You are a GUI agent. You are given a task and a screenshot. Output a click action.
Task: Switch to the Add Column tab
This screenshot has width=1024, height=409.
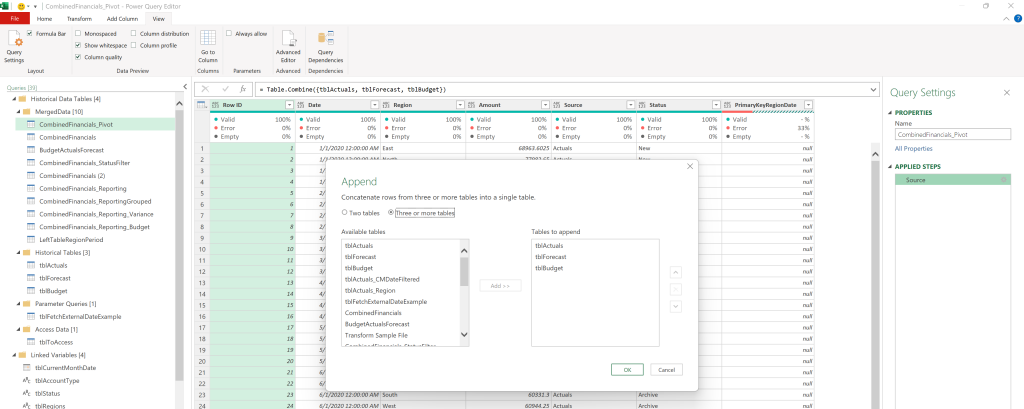(x=122, y=19)
